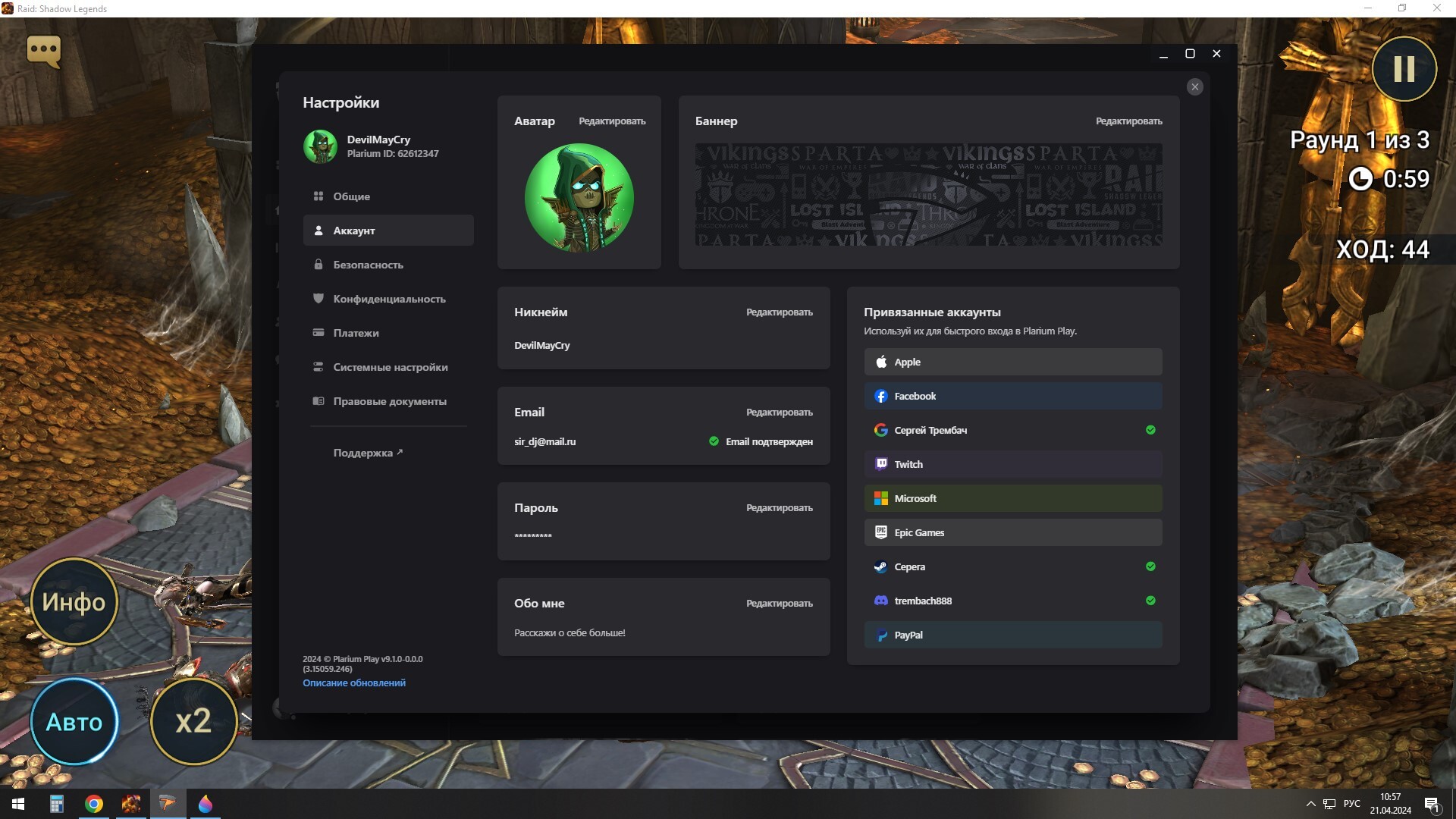
Task: Open the Calculator taskbar icon
Action: [57, 804]
